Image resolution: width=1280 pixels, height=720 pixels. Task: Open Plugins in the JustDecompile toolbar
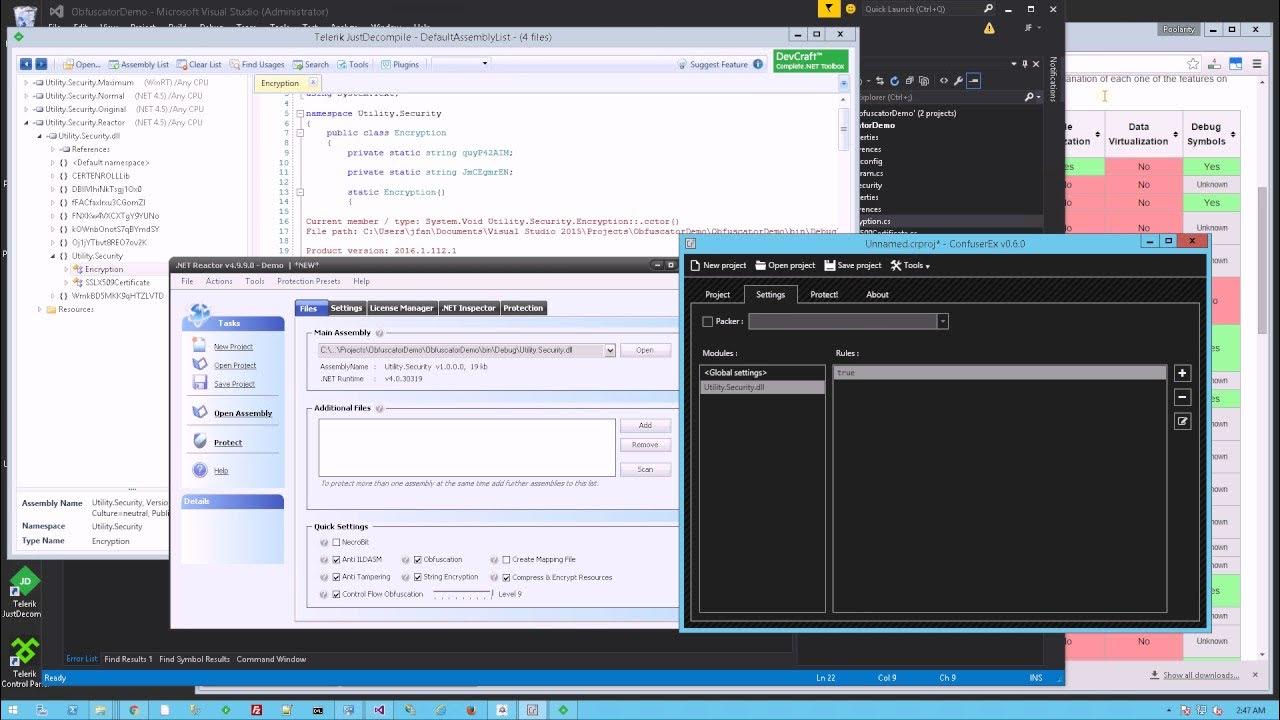(x=399, y=64)
